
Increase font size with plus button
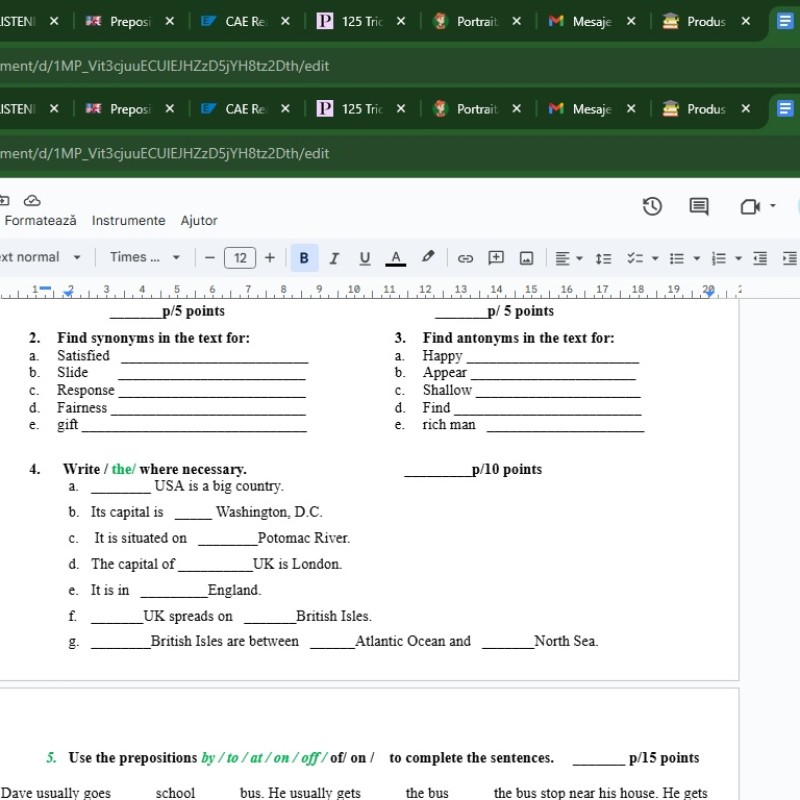(269, 258)
